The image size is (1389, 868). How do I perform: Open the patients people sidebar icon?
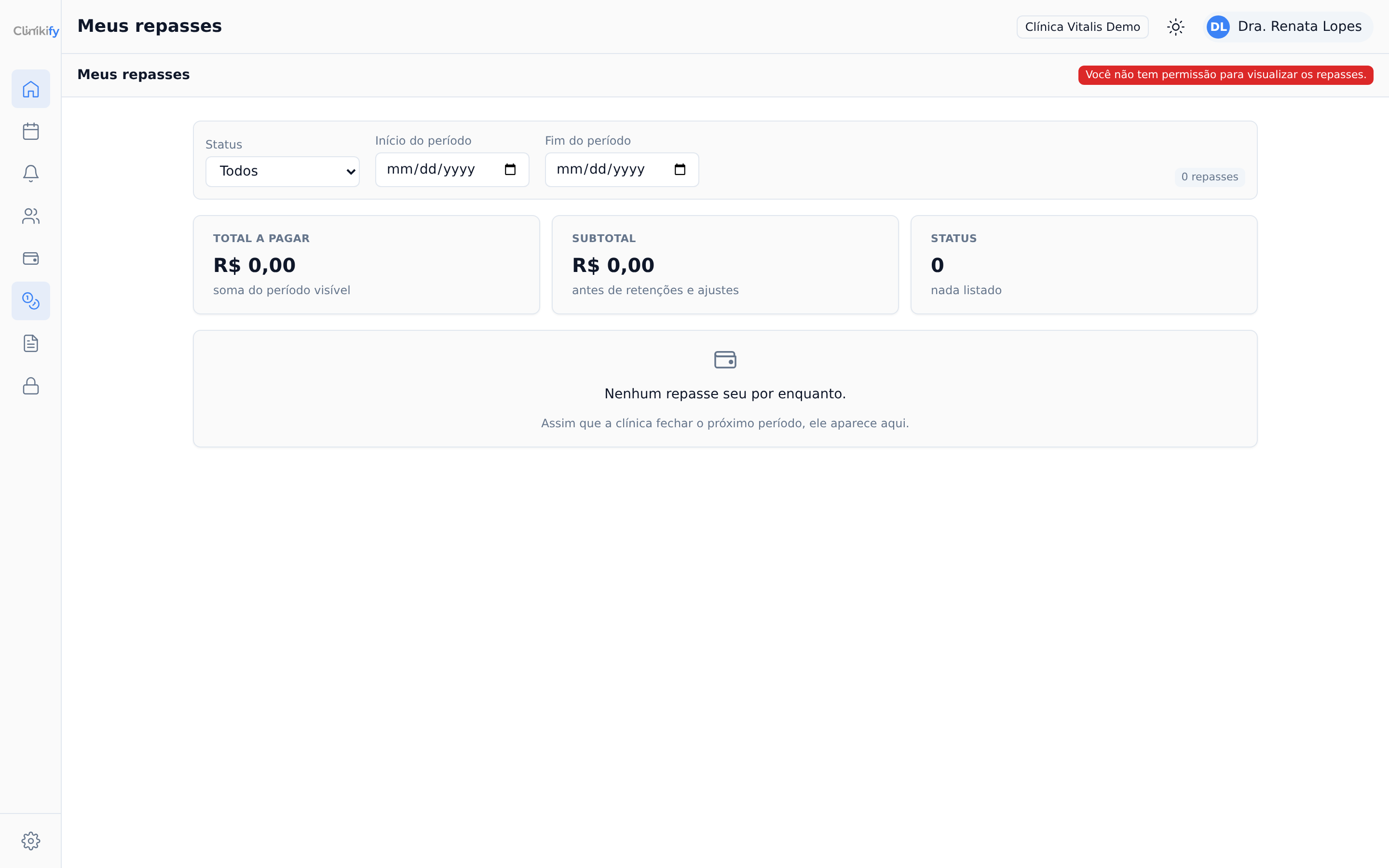click(x=31, y=216)
